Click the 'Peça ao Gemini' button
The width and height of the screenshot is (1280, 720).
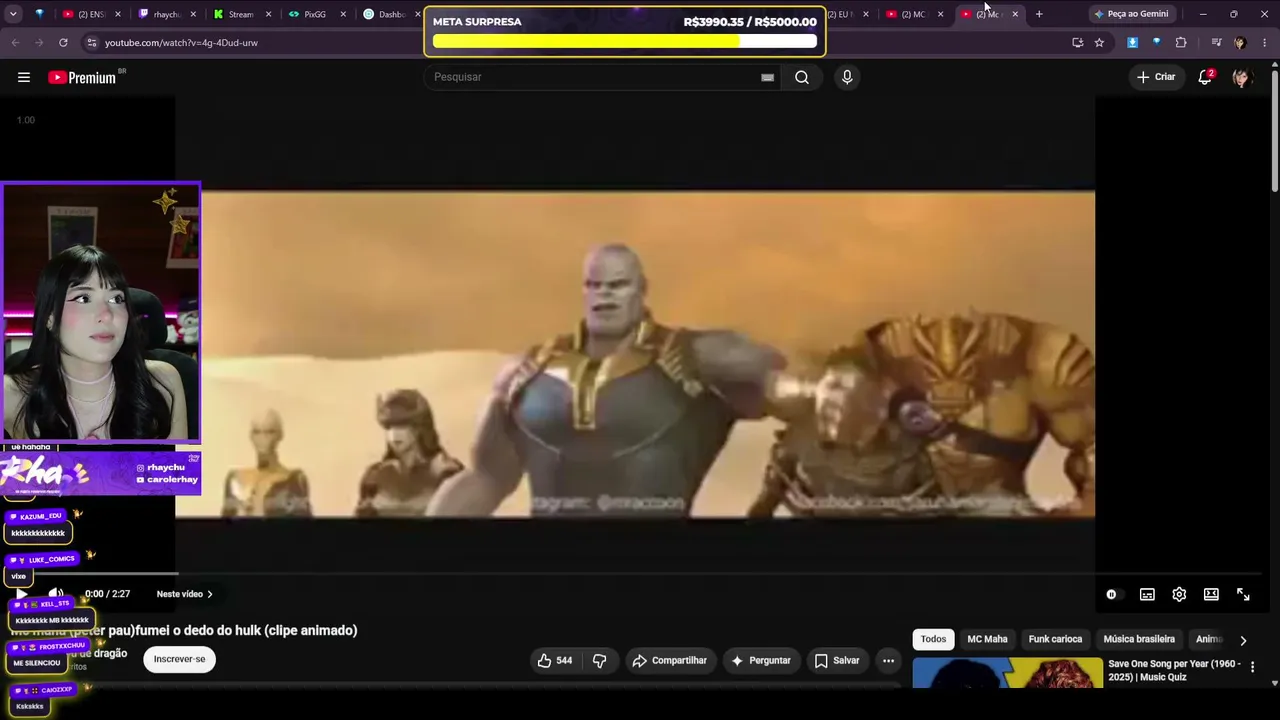1131,14
